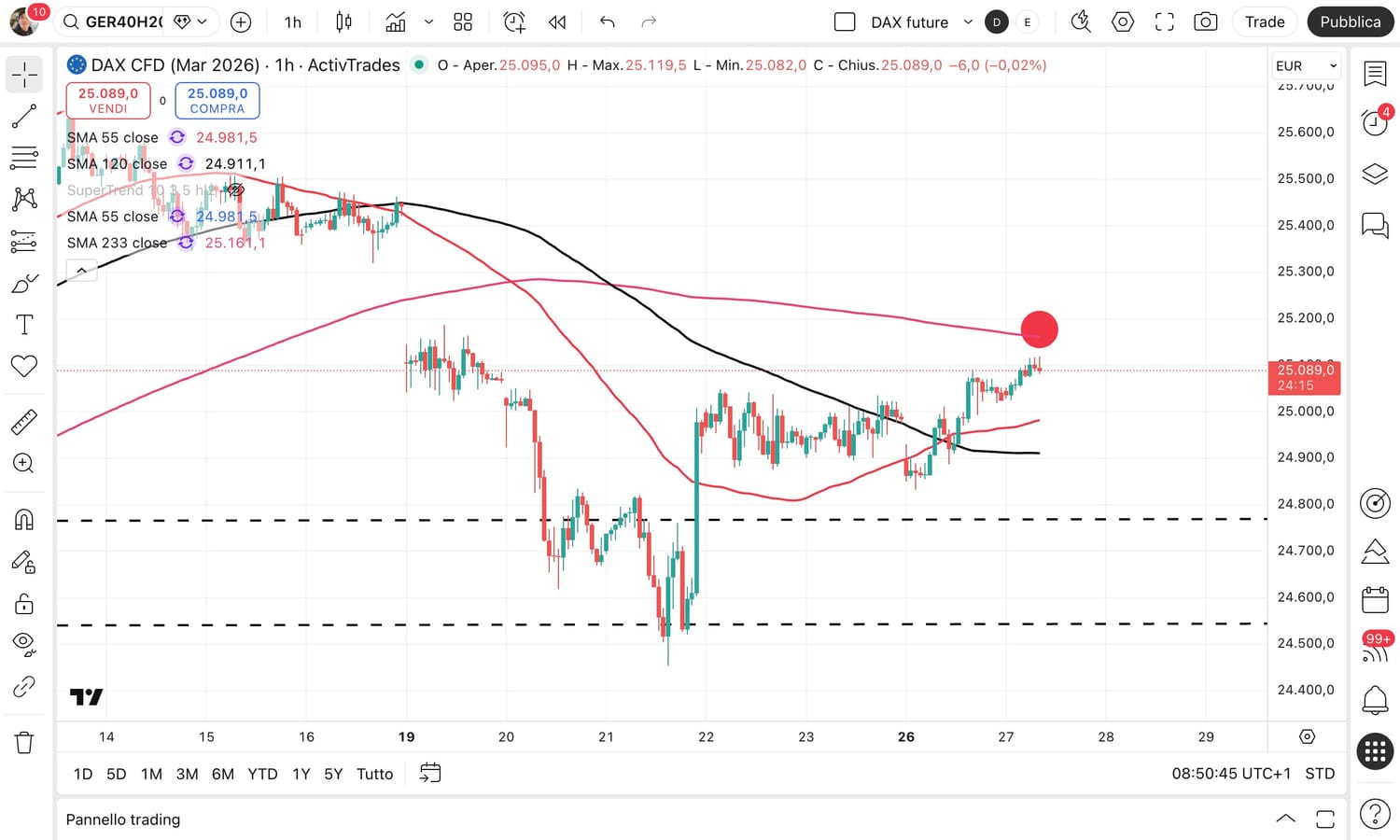Image resolution: width=1400 pixels, height=840 pixels.
Task: Select the brush drawing tool
Action: (x=24, y=283)
